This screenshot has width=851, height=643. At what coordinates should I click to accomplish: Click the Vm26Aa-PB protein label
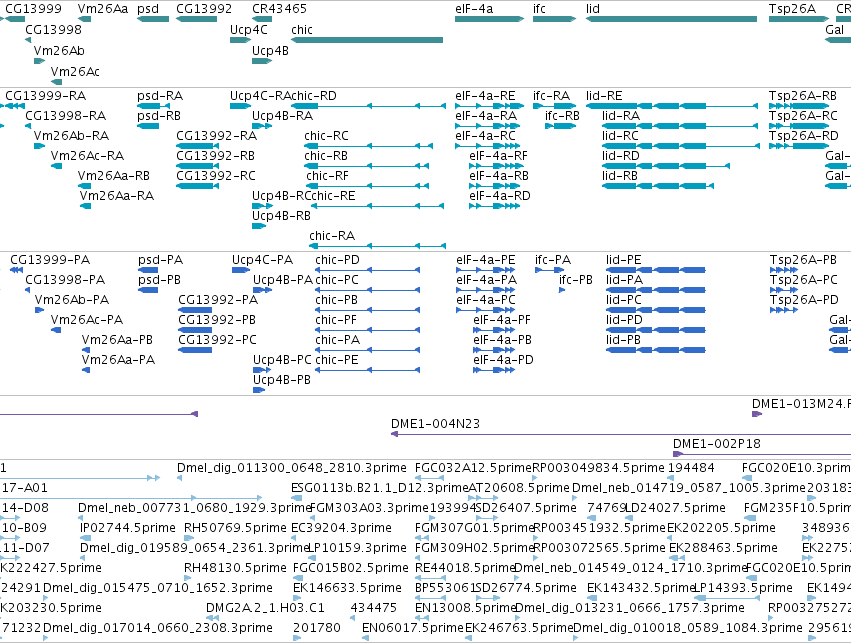pos(117,340)
